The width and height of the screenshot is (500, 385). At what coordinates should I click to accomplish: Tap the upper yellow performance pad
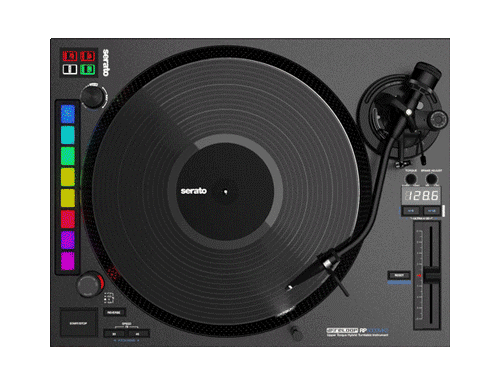click(68, 177)
